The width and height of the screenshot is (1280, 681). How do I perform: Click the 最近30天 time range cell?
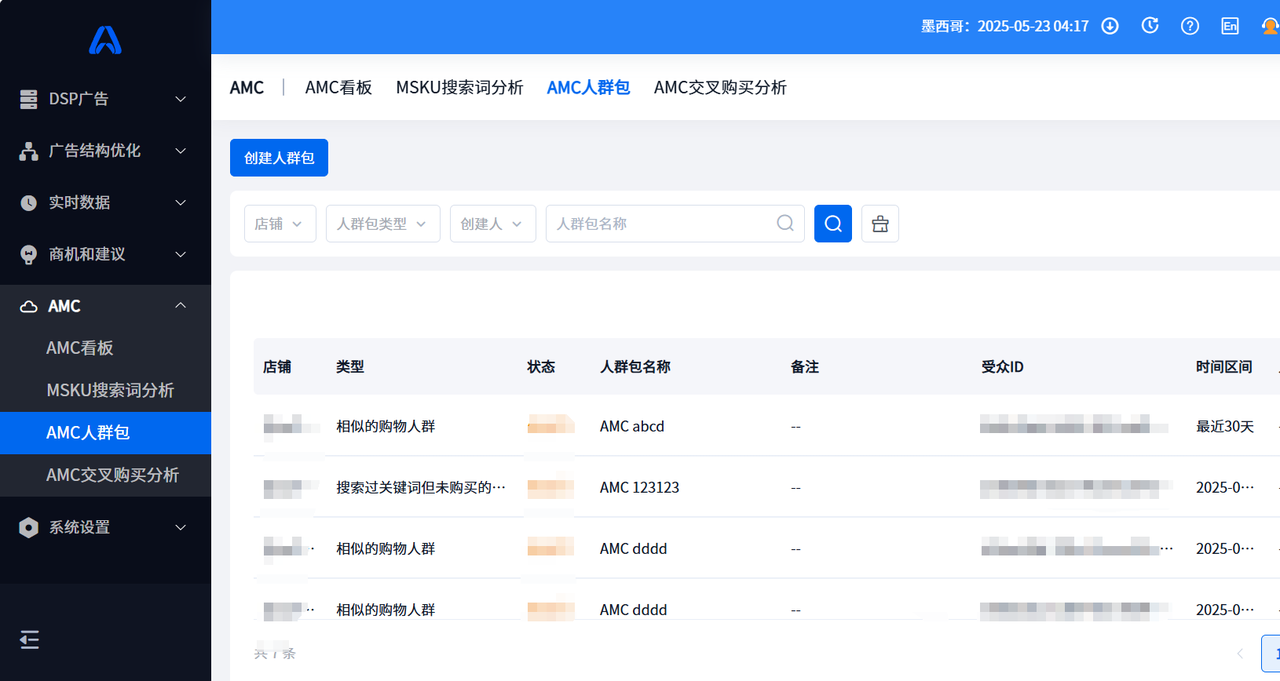(x=1225, y=426)
